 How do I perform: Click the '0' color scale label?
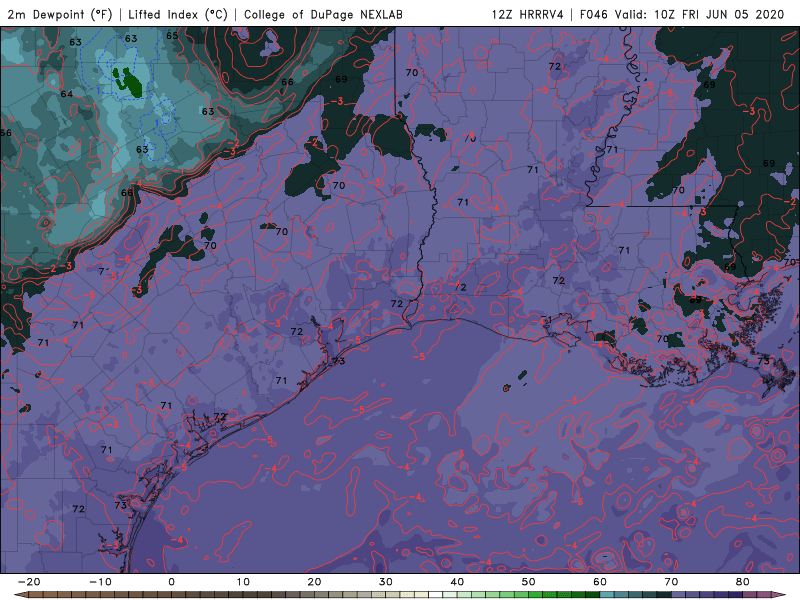pos(171,582)
